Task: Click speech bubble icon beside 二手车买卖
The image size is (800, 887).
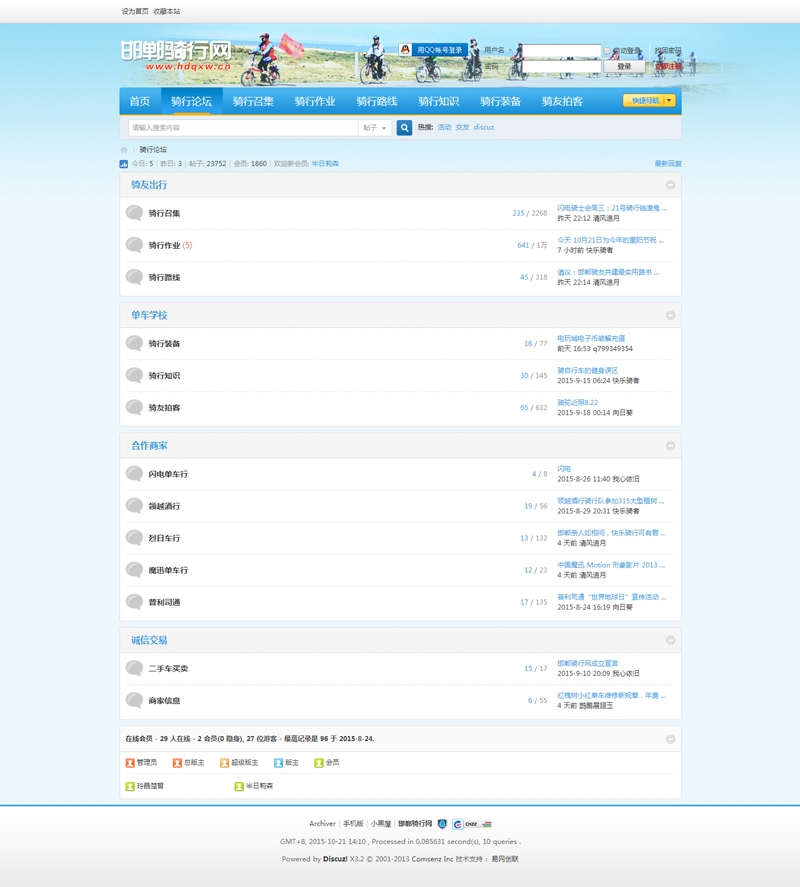Action: 134,668
